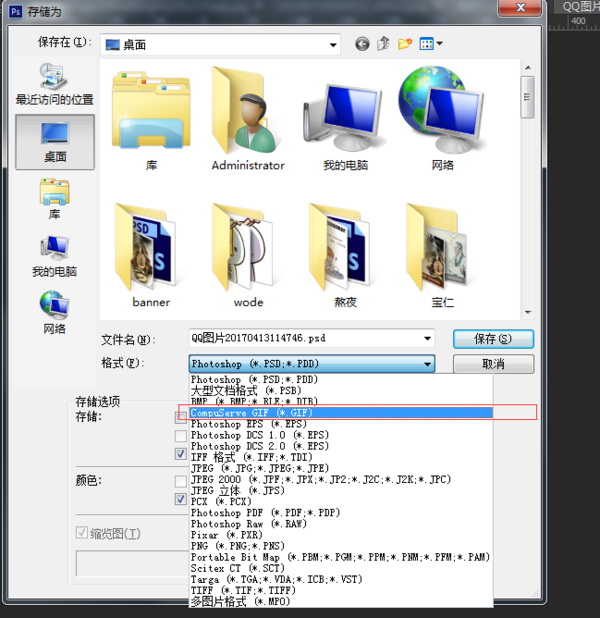Screen dimensions: 600x618
Task: Choose Photoshop (*.PSD;*.PDD) from format list
Action: tap(341, 380)
